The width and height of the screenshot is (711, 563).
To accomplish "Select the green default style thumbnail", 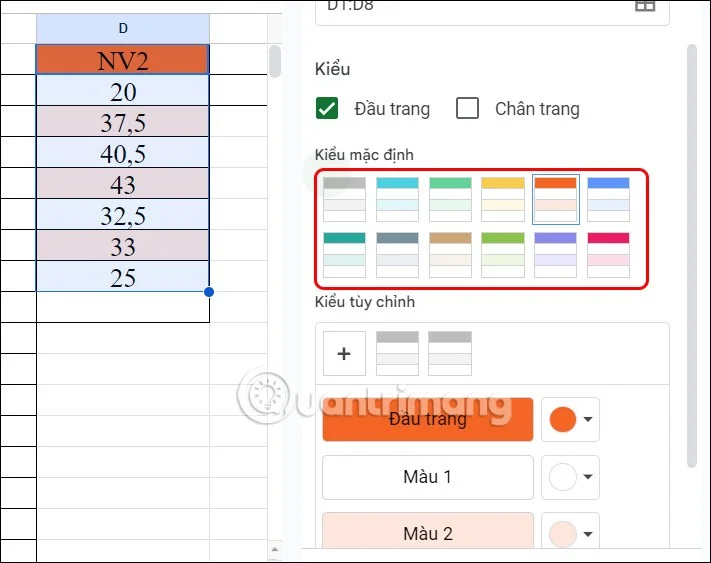I will point(450,199).
